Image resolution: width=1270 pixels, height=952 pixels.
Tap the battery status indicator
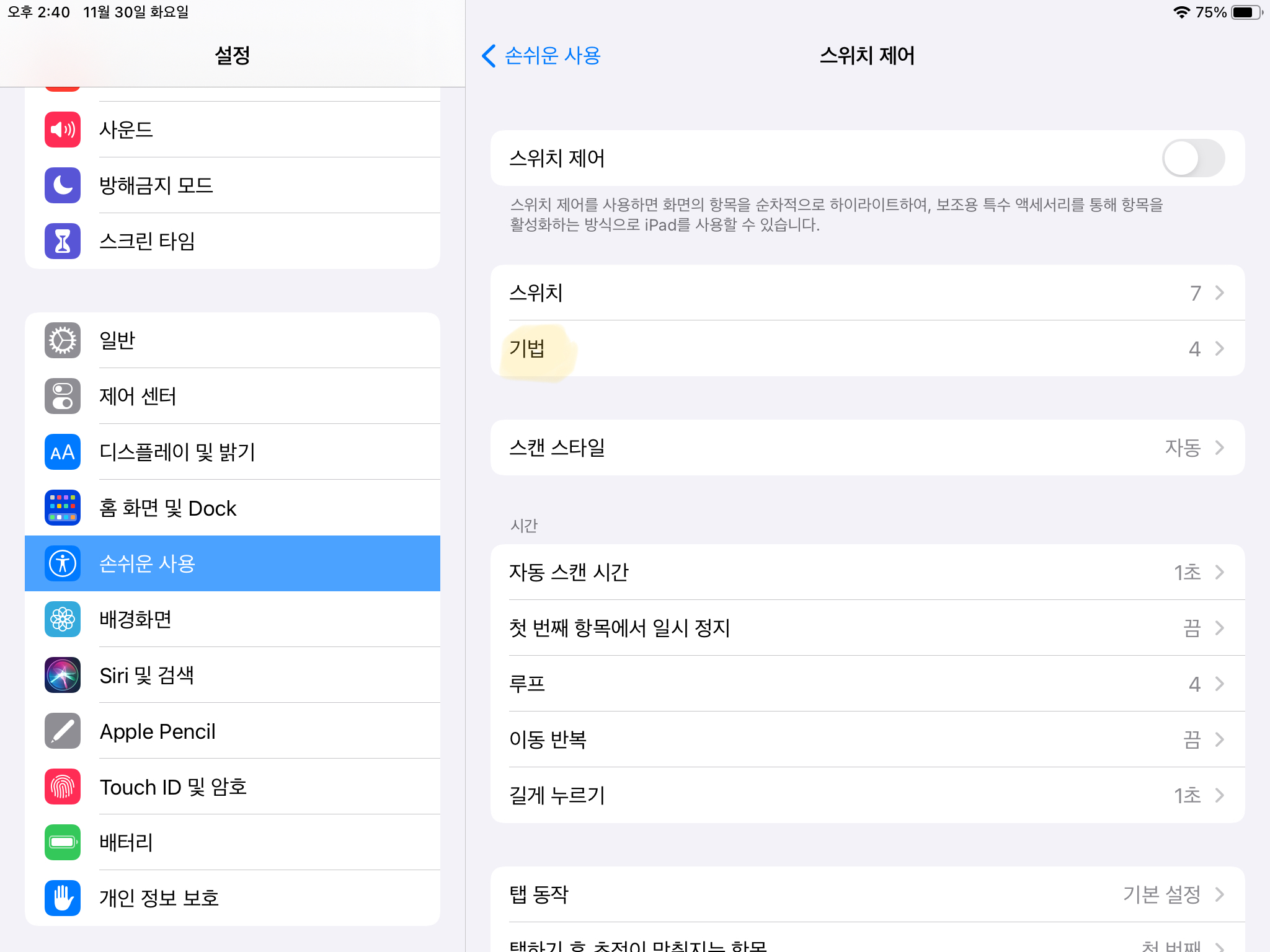1246,12
